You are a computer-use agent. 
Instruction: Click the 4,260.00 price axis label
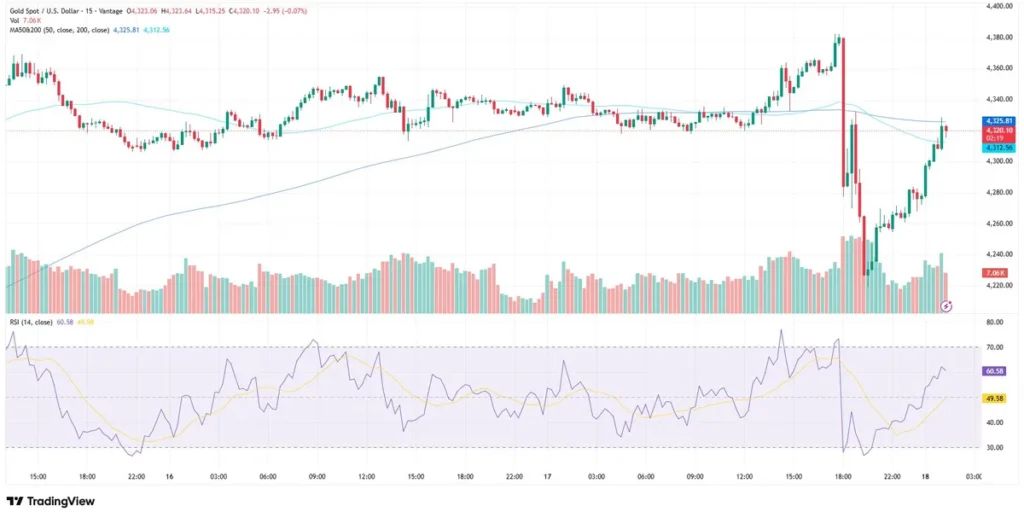click(999, 223)
